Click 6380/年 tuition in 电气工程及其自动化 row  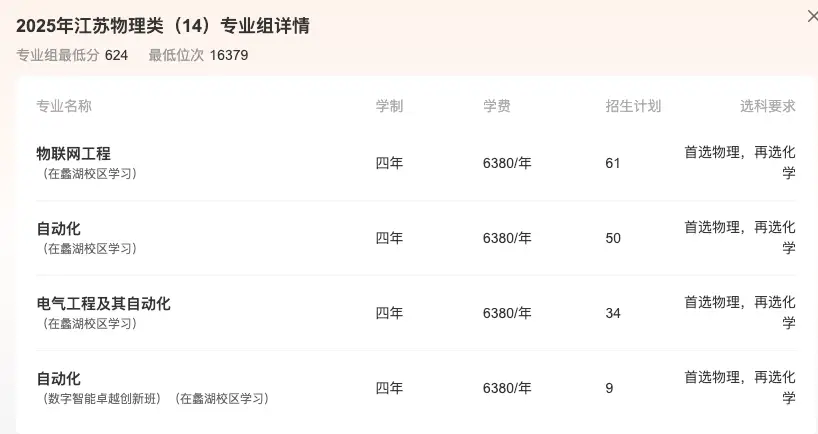(507, 313)
